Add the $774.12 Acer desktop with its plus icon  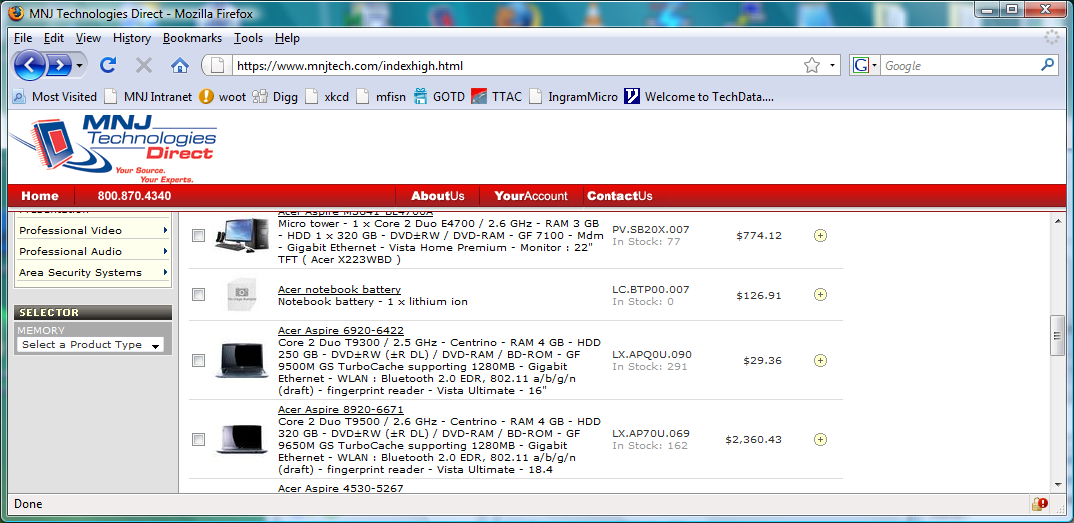[x=821, y=235]
